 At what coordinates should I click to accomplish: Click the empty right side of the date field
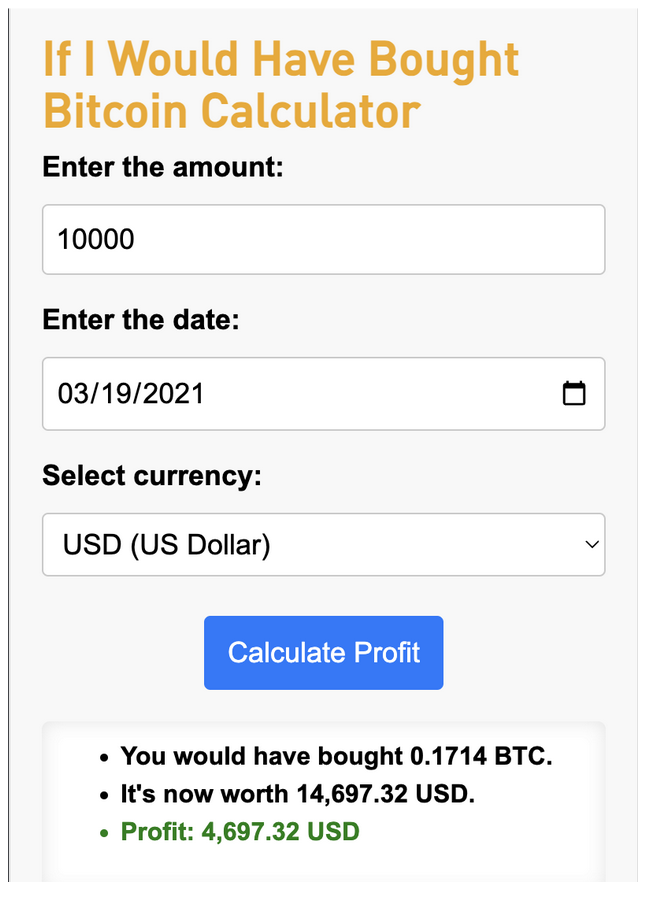(400, 393)
